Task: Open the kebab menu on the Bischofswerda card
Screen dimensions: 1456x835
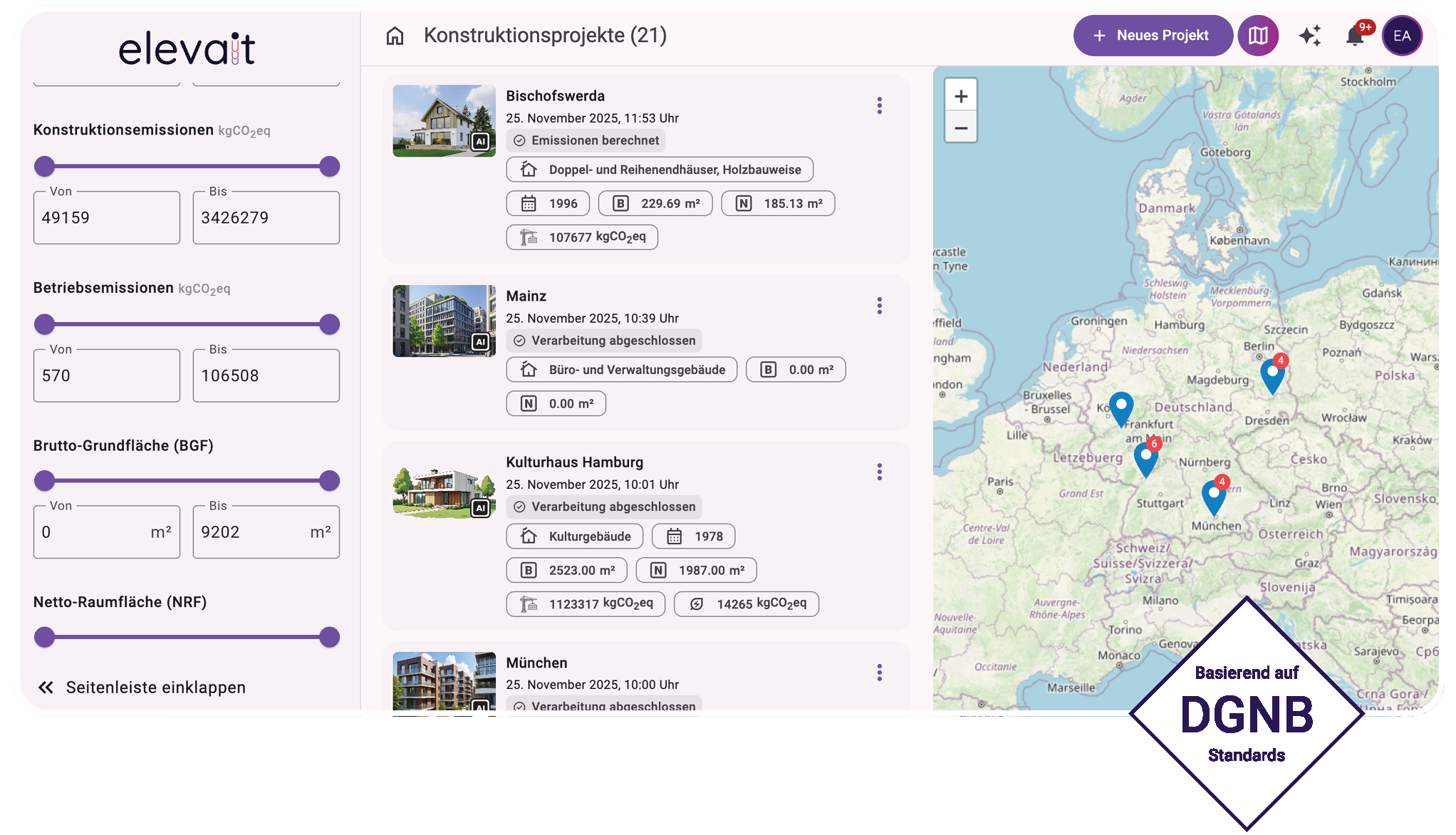Action: 880,105
